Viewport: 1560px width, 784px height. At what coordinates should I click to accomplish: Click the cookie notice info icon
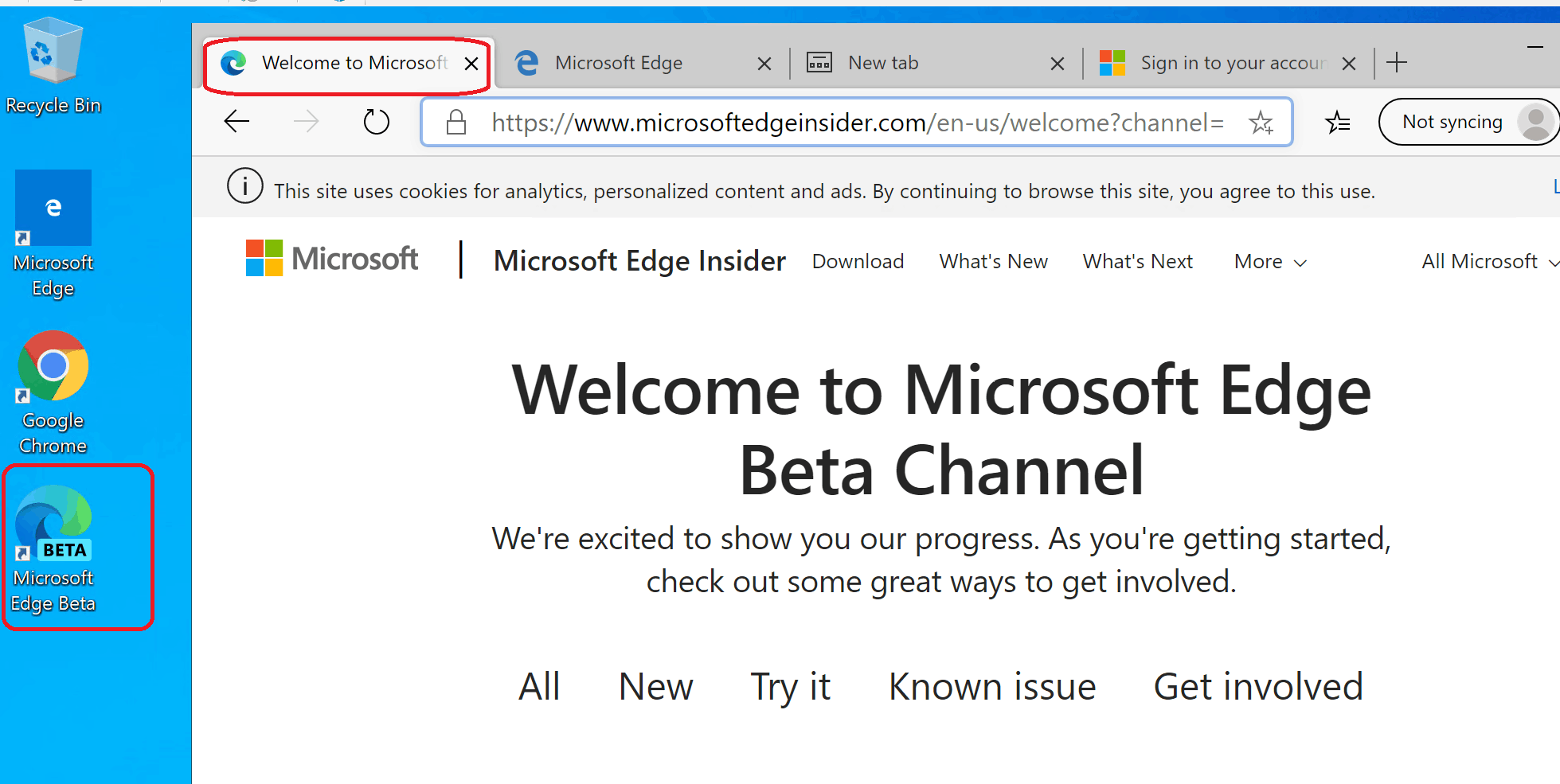coord(244,186)
